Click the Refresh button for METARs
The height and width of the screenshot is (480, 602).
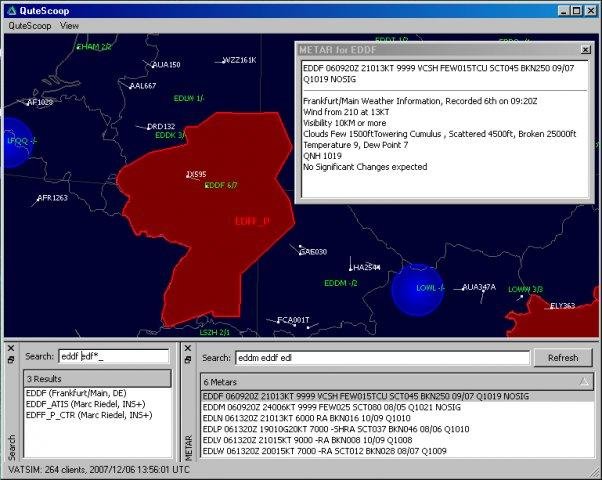pyautogui.click(x=563, y=358)
